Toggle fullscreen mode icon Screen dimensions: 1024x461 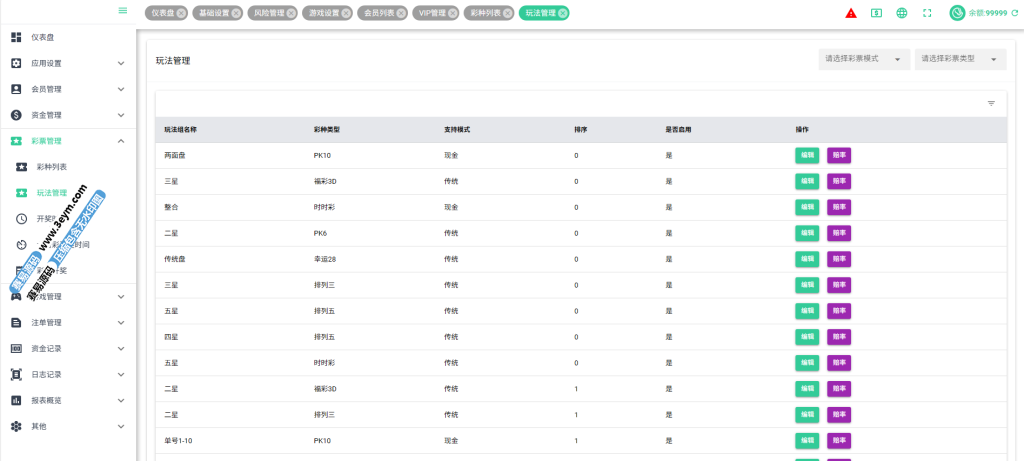point(927,13)
